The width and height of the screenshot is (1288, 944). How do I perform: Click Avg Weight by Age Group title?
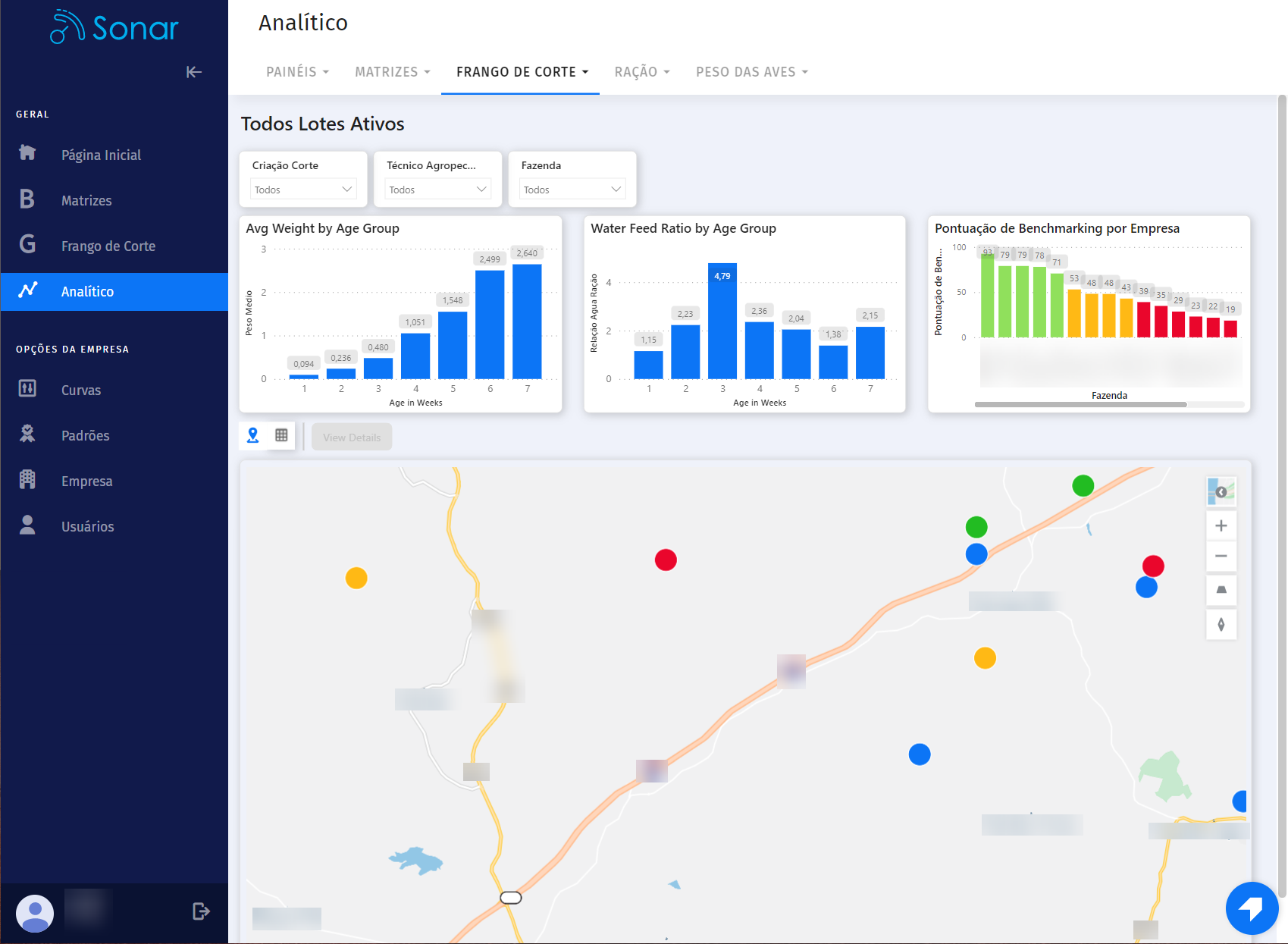(x=322, y=228)
